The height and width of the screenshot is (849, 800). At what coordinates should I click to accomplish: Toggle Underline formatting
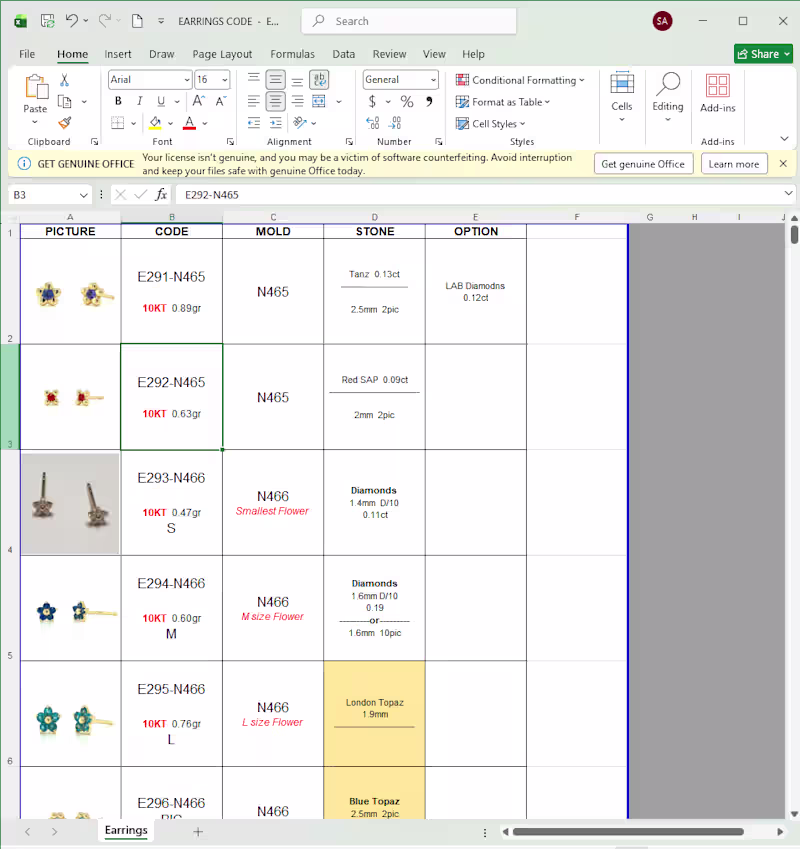161,101
